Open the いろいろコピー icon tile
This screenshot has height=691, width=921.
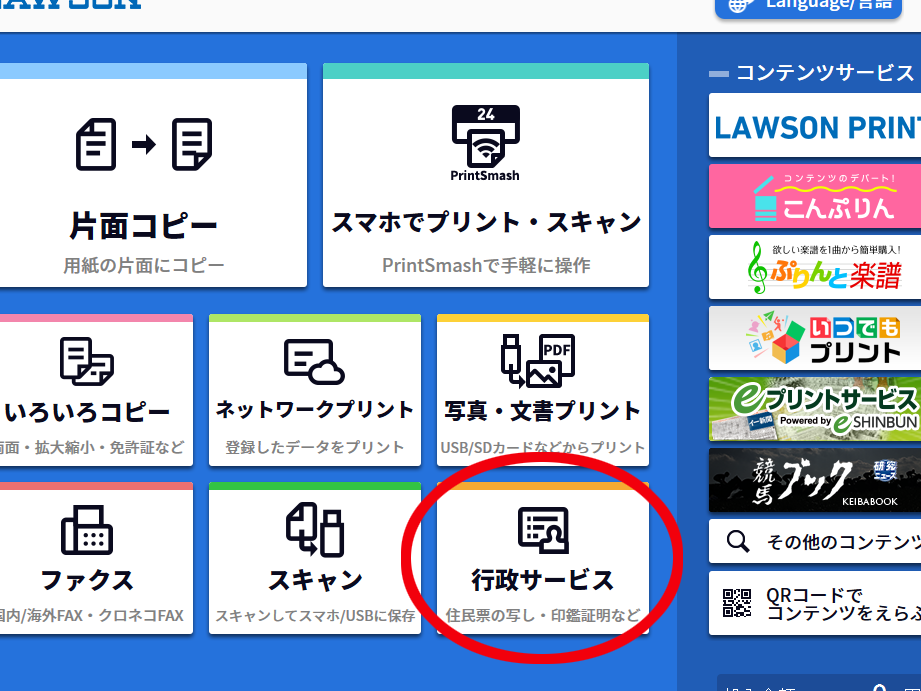click(x=87, y=361)
